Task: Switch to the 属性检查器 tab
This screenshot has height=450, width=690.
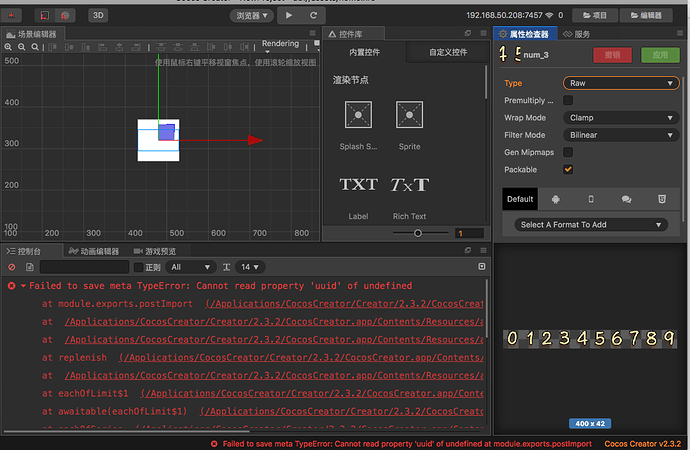Action: tap(525, 34)
